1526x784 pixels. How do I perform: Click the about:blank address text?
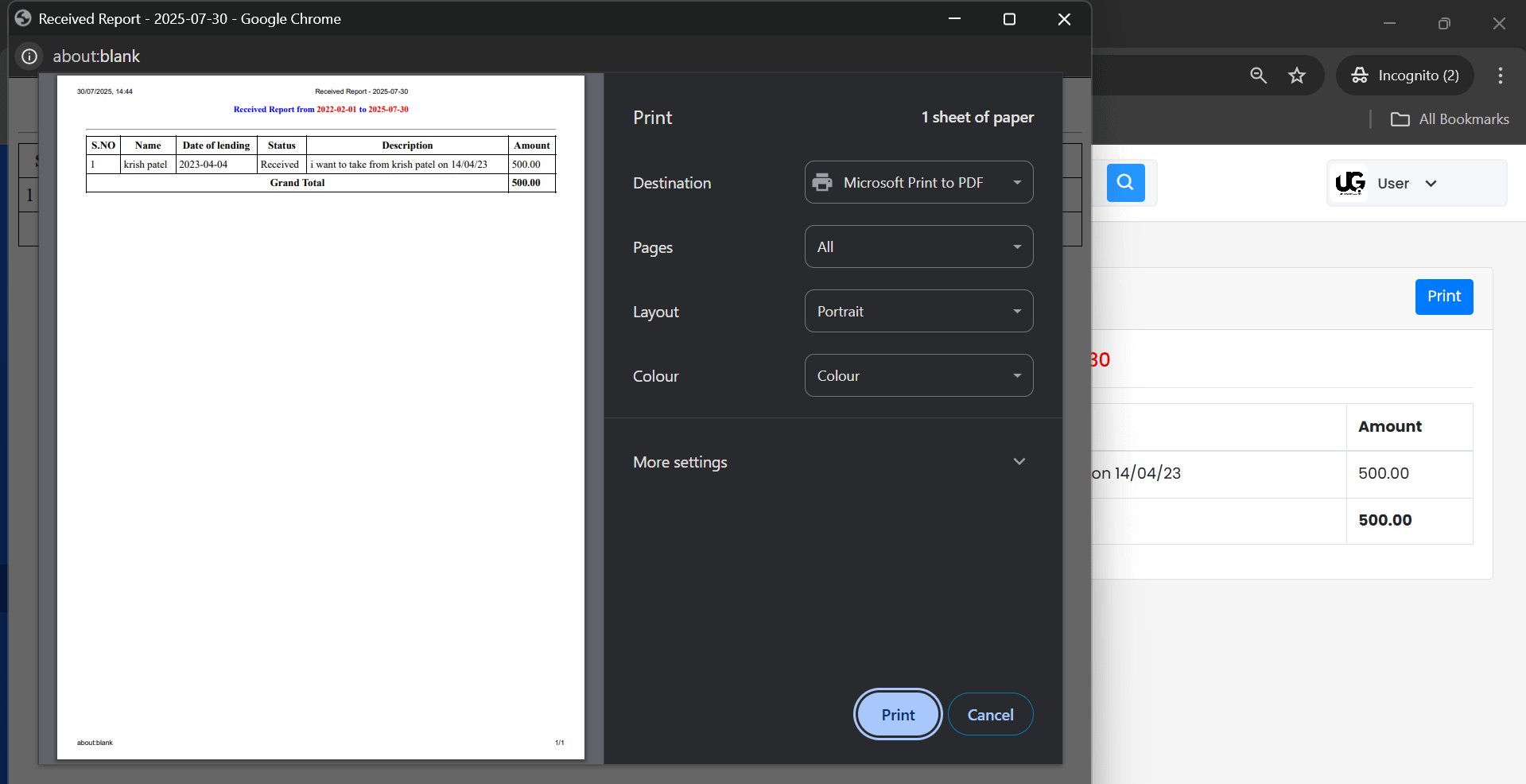point(96,56)
